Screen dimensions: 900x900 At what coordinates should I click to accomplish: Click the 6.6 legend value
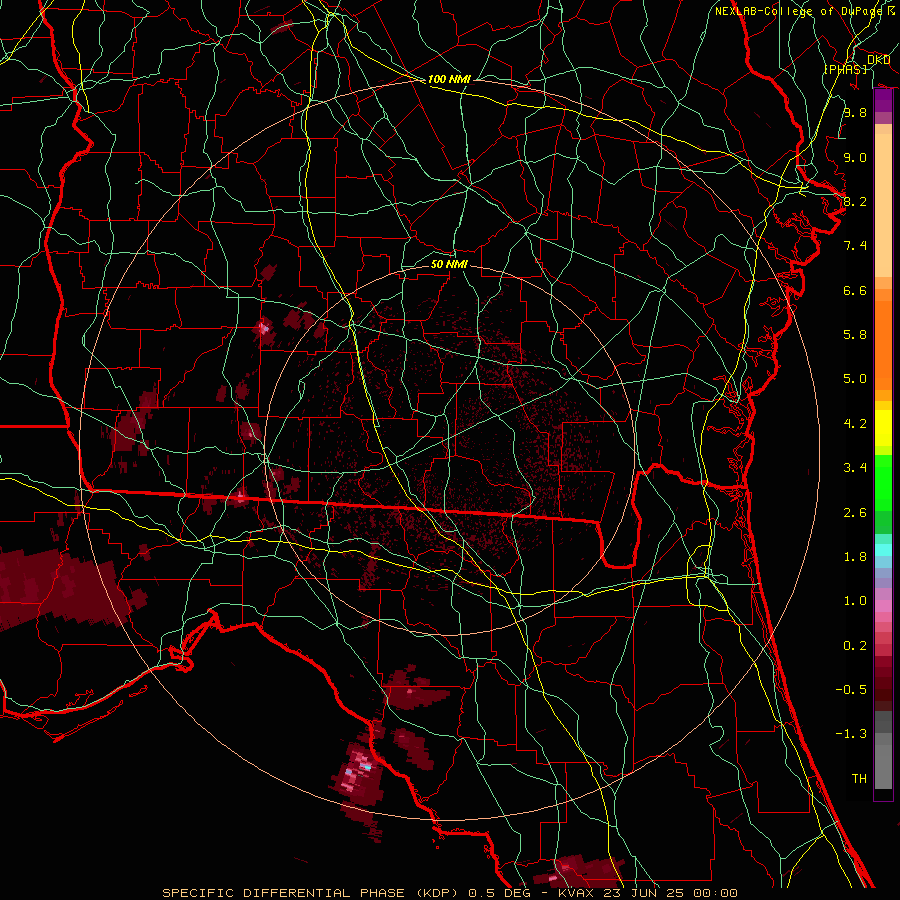pyautogui.click(x=855, y=290)
